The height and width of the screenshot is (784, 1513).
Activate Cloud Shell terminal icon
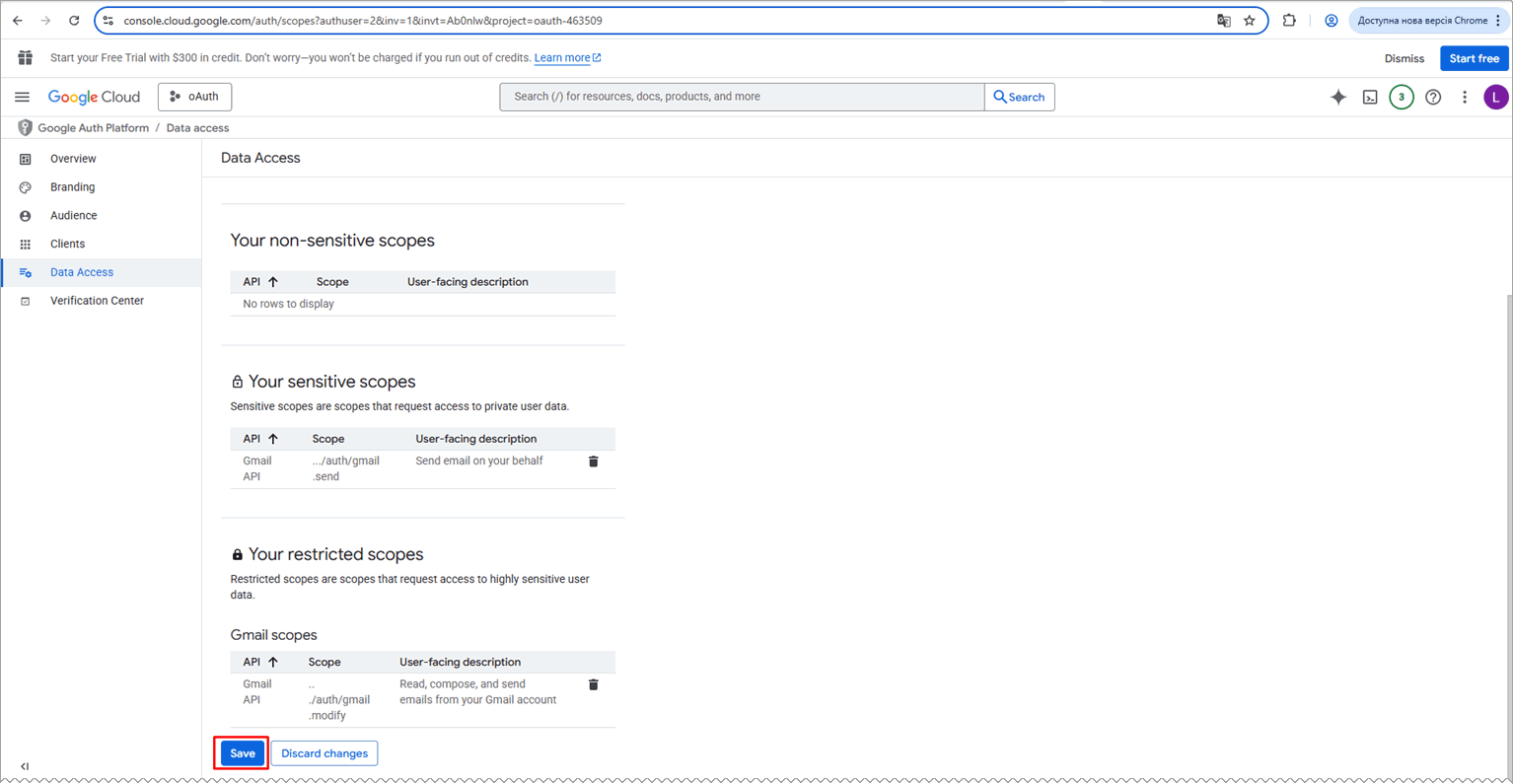click(x=1370, y=97)
